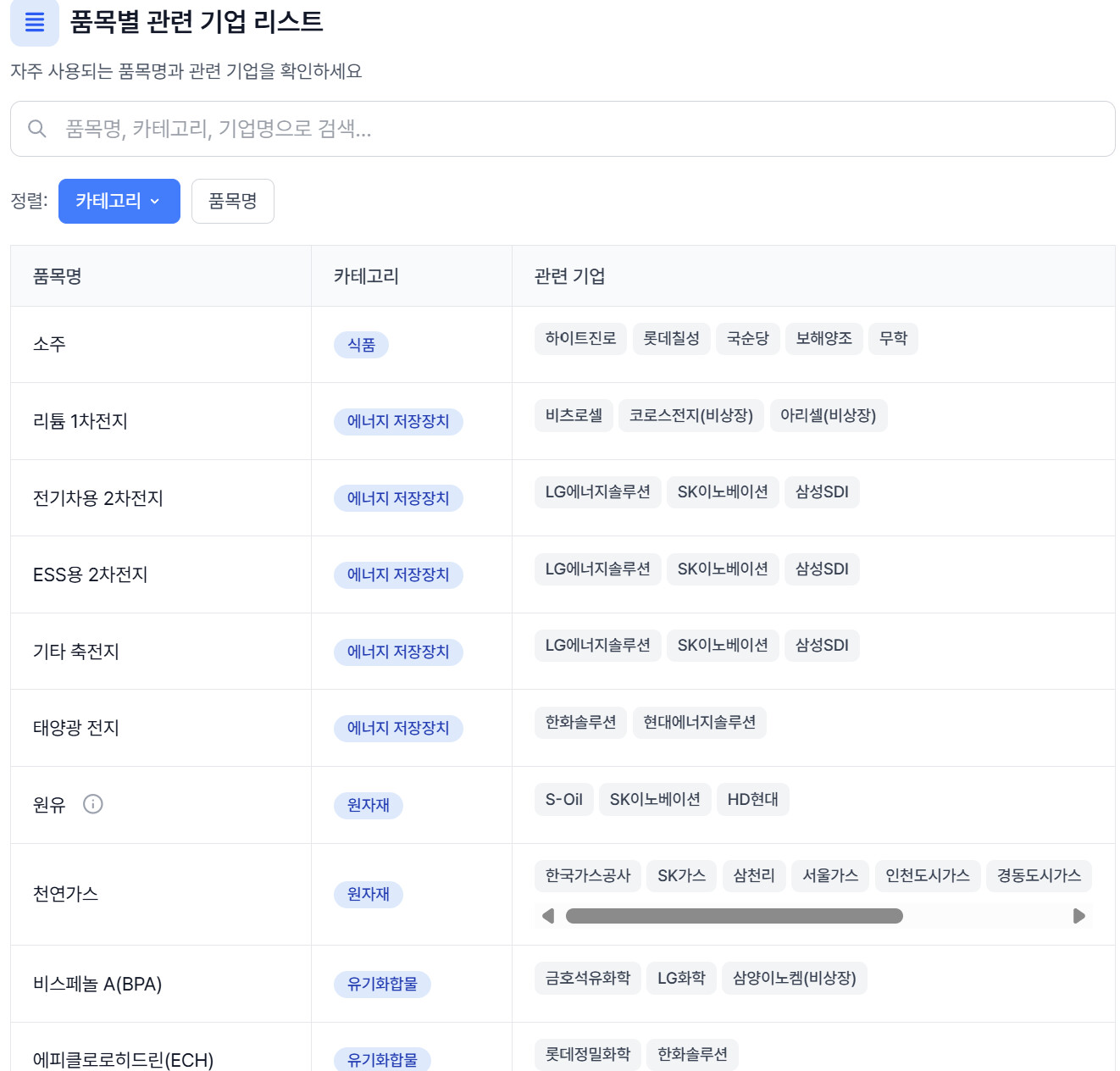Viewport: 1120px width, 1071px height.
Task: Click the 무학 company chip
Action: 894,339
